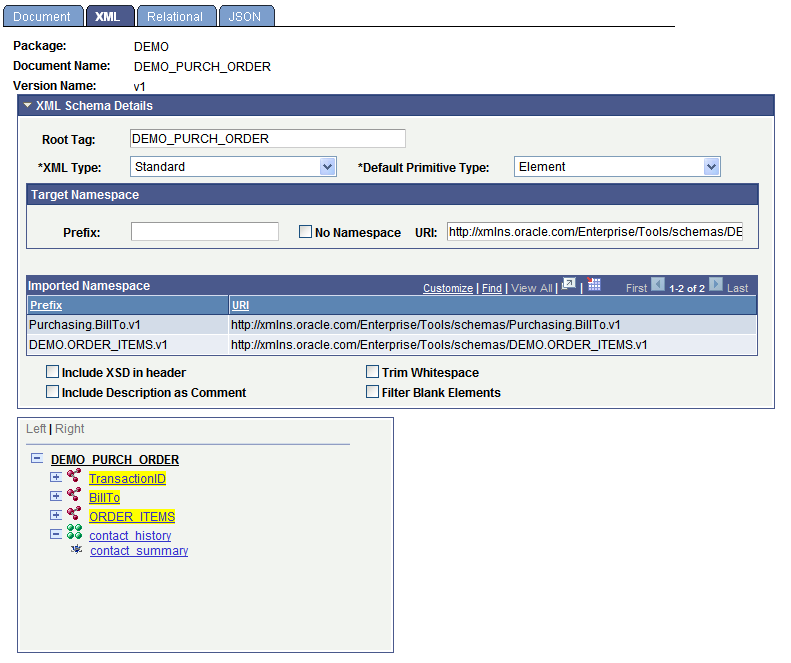Screen dimensions: 791x663
Task: Click the TransactionID compound node icon
Action: coord(74,476)
